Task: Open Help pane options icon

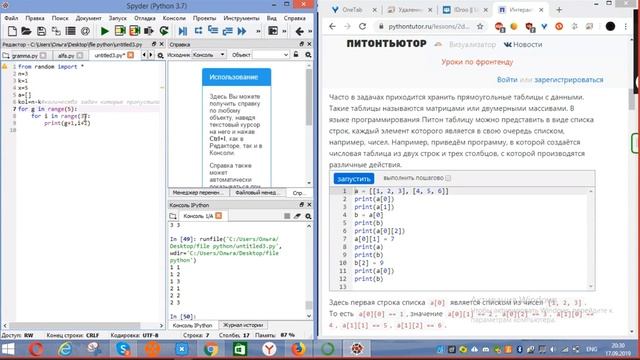Action: click(308, 55)
